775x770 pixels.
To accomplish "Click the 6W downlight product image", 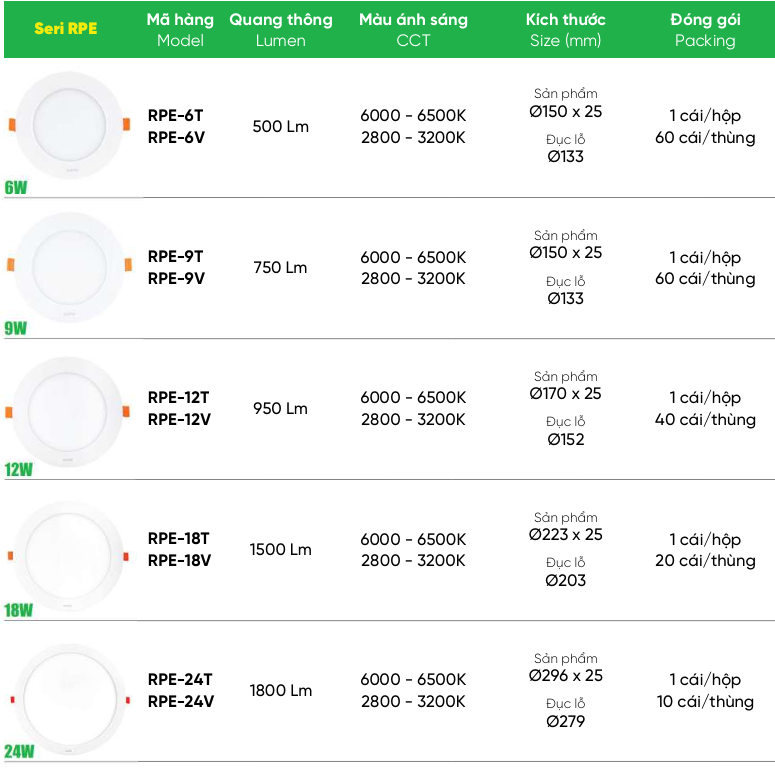I will 69,125.
